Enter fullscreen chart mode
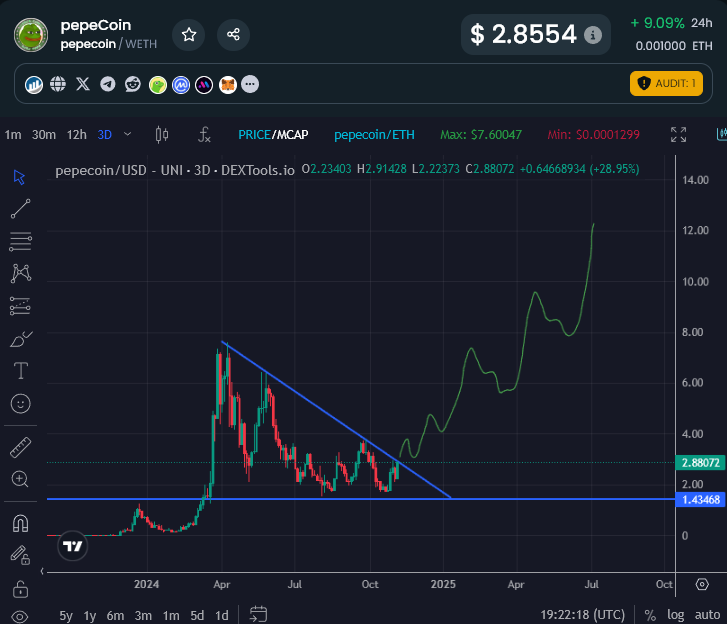This screenshot has width=727, height=624. (678, 134)
